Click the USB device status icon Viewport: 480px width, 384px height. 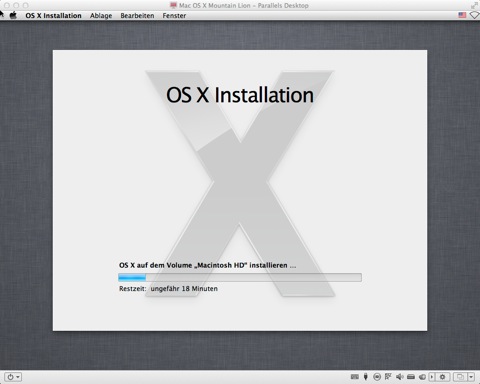pos(366,377)
